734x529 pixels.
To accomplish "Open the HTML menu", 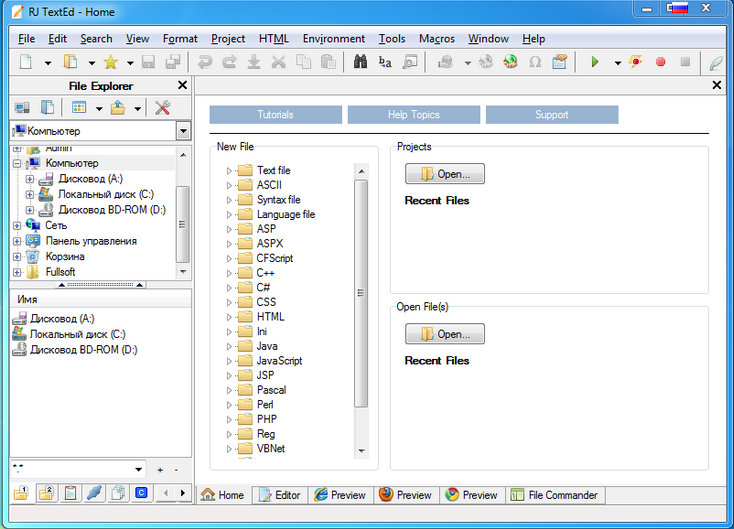I will (274, 39).
